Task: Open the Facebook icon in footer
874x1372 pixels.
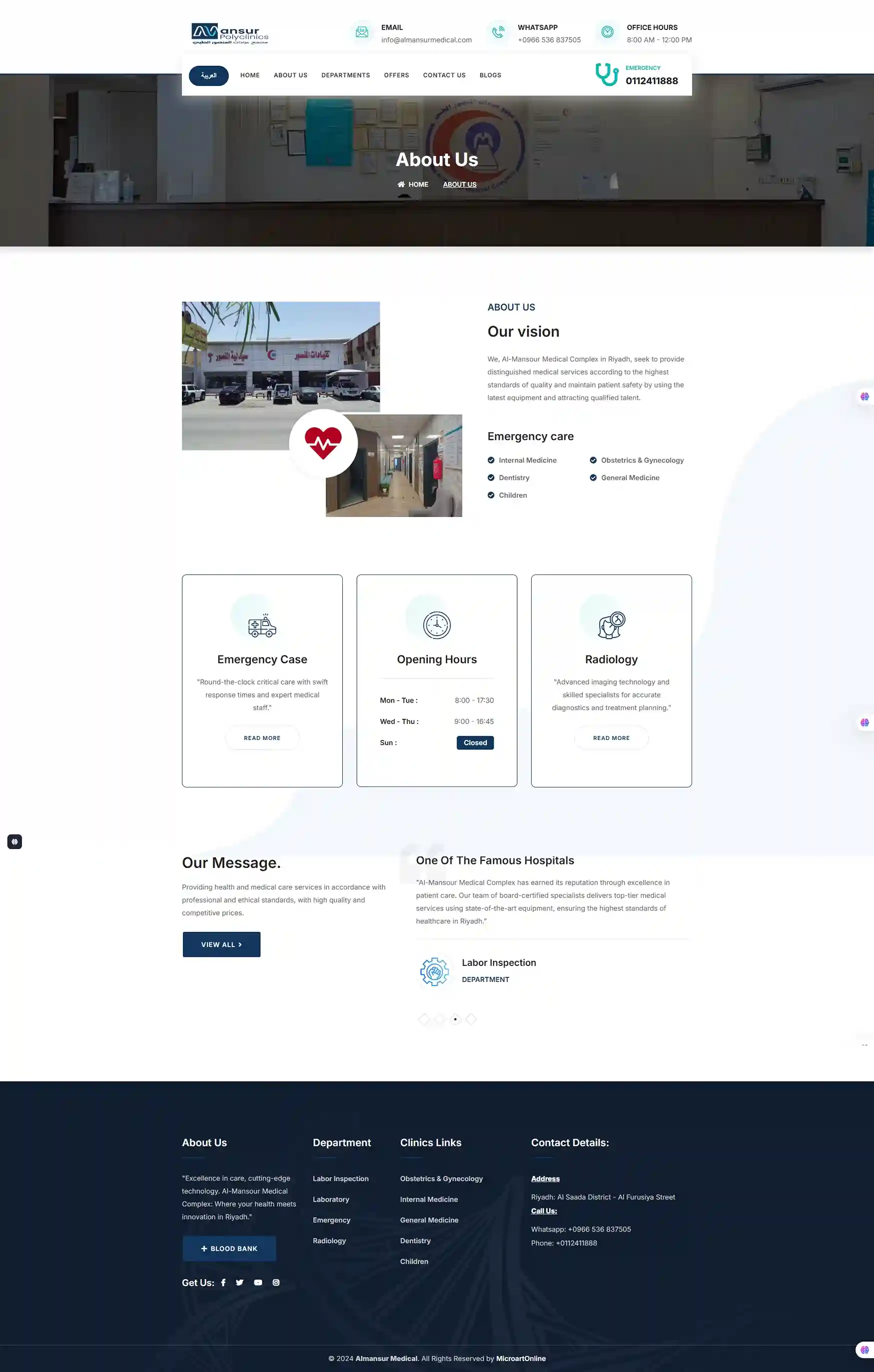Action: [x=223, y=1282]
